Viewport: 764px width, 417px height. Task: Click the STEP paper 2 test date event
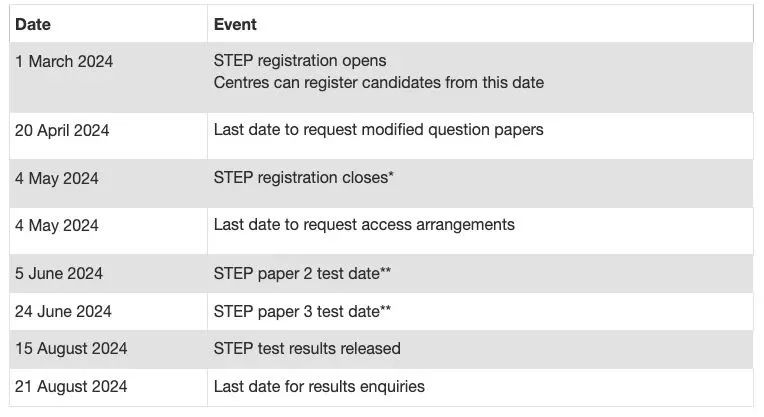302,273
